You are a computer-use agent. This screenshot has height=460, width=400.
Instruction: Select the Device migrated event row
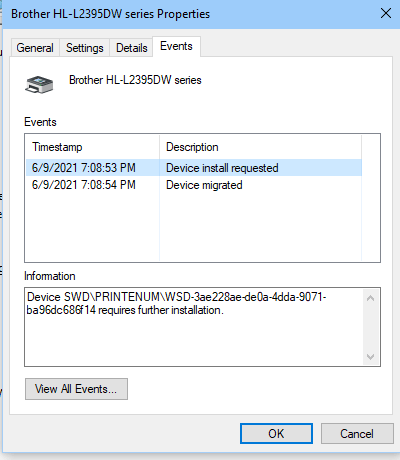pos(194,185)
